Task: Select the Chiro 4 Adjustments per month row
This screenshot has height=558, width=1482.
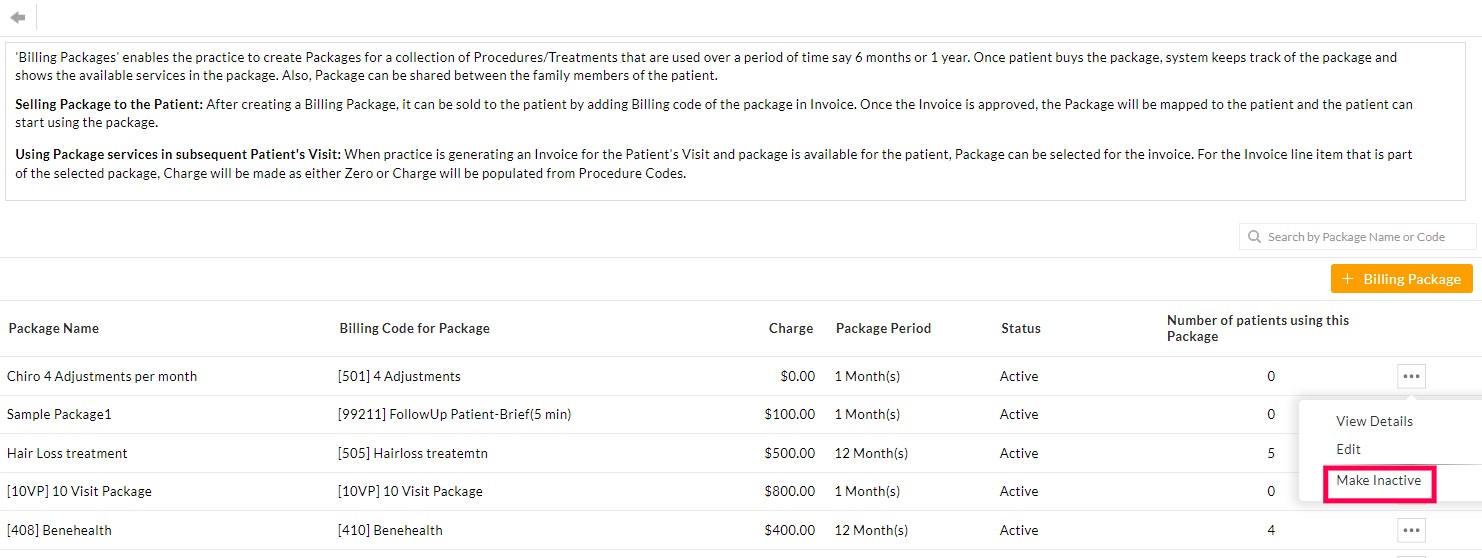Action: pyautogui.click(x=102, y=377)
